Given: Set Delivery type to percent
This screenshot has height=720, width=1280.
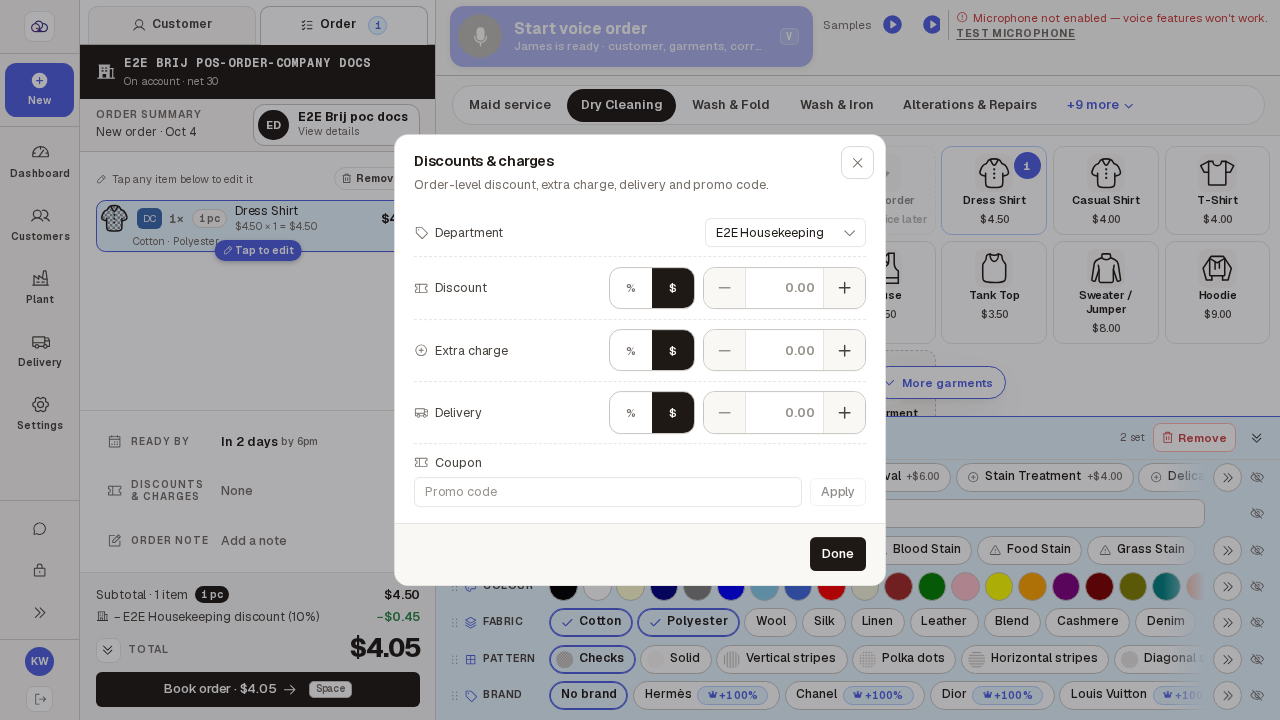Looking at the screenshot, I should click(631, 413).
